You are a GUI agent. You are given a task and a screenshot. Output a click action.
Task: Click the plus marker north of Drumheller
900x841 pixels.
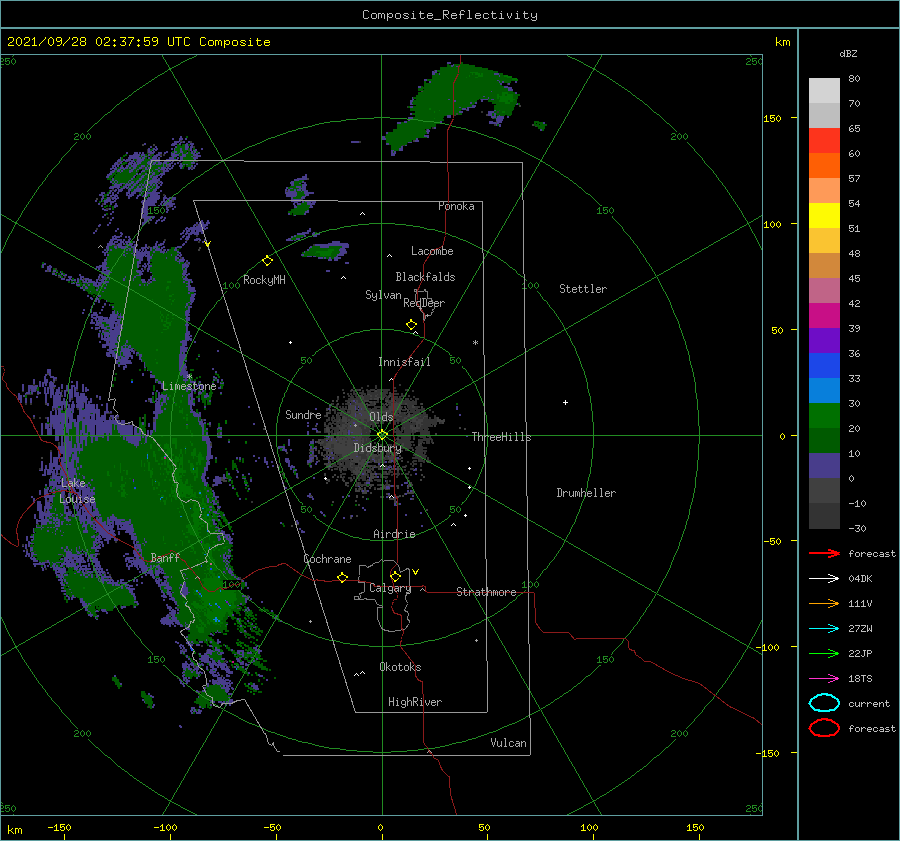565,402
